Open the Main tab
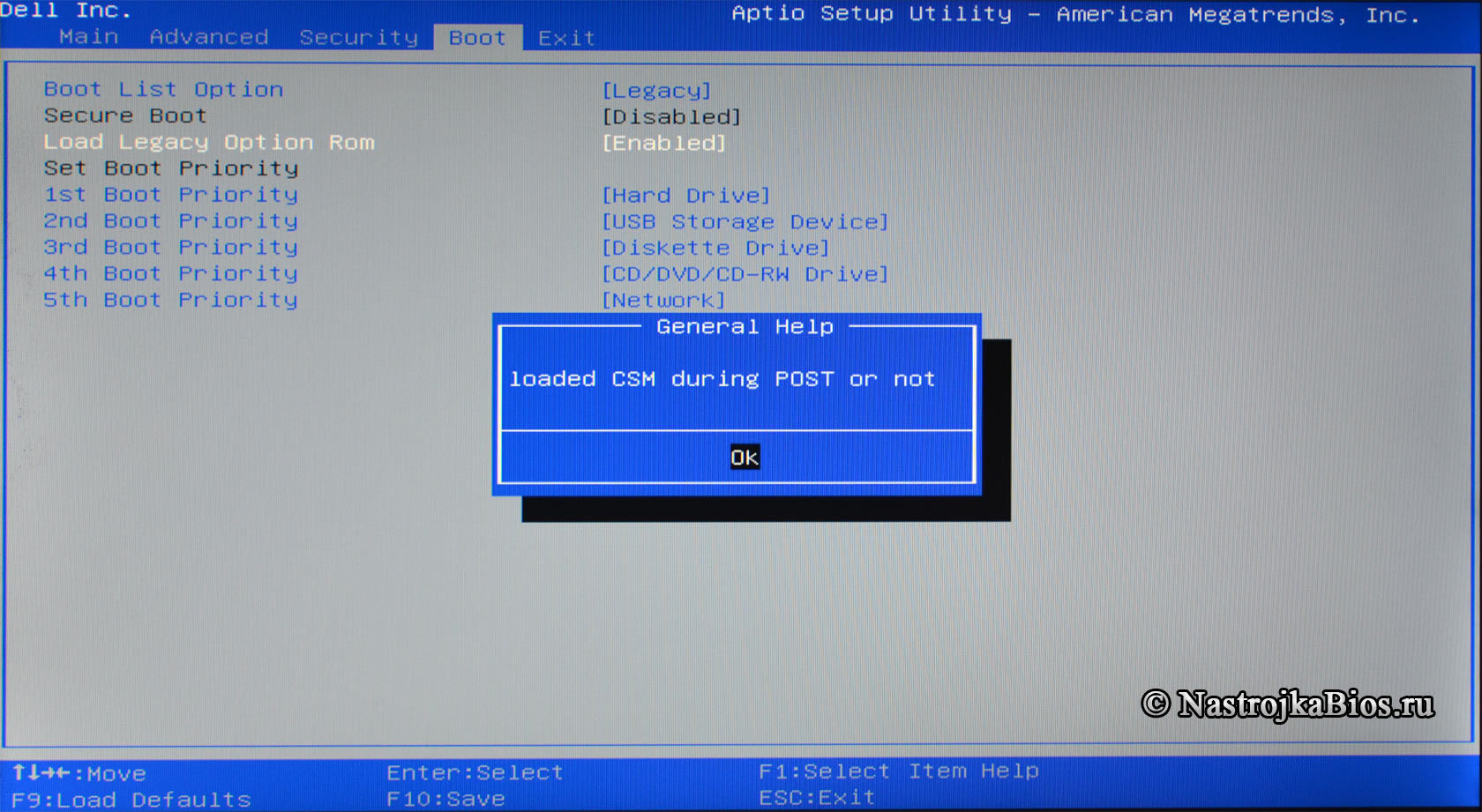Screen dimensions: 1482x812 [89, 37]
